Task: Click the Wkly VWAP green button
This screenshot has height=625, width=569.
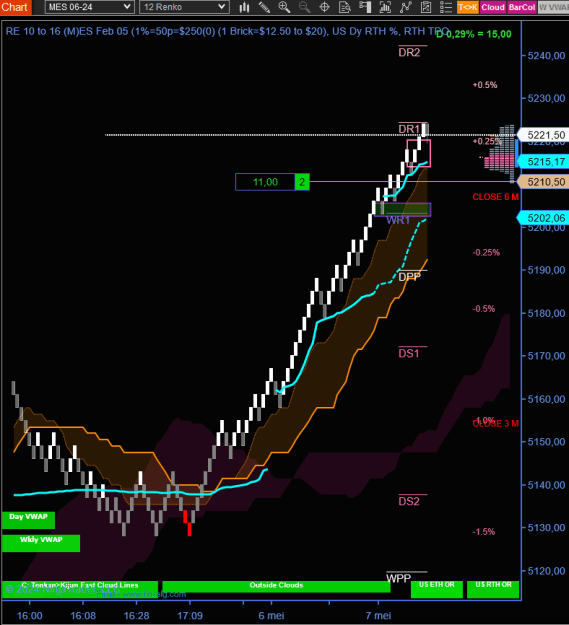Action: (41, 543)
